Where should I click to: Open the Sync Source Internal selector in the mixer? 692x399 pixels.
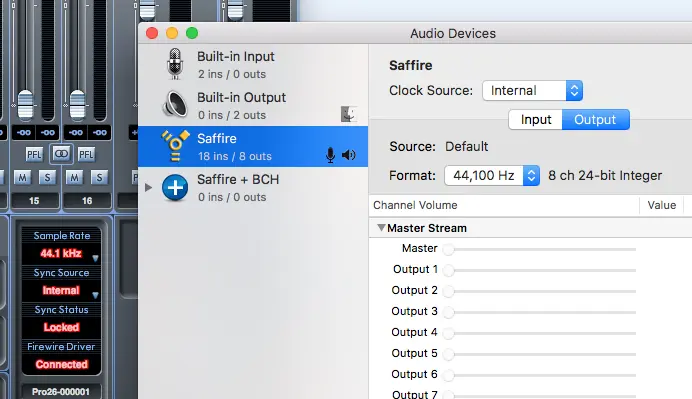[x=61, y=290]
